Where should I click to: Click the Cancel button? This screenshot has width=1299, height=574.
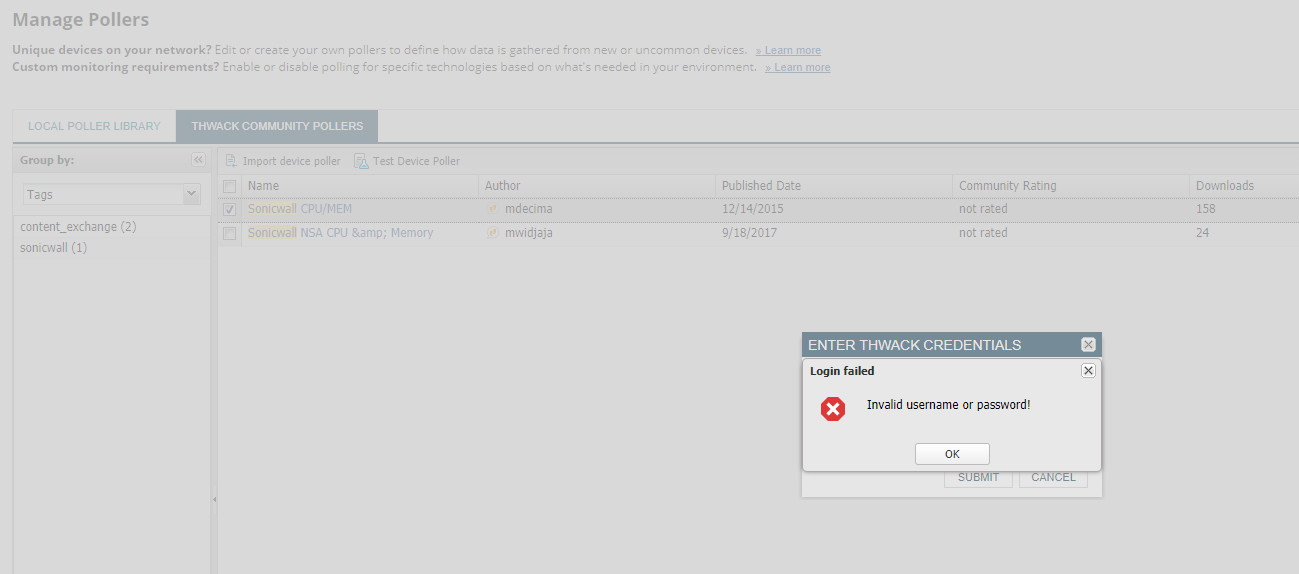[x=1053, y=477]
